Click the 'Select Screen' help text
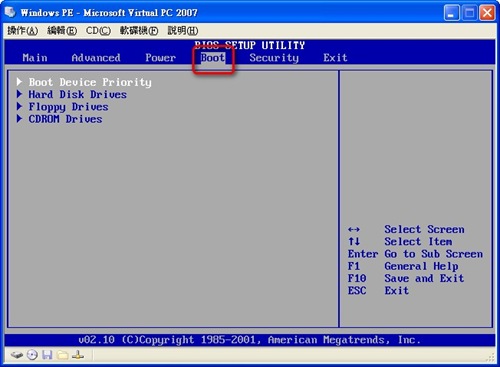The image size is (500, 367). pos(424,229)
